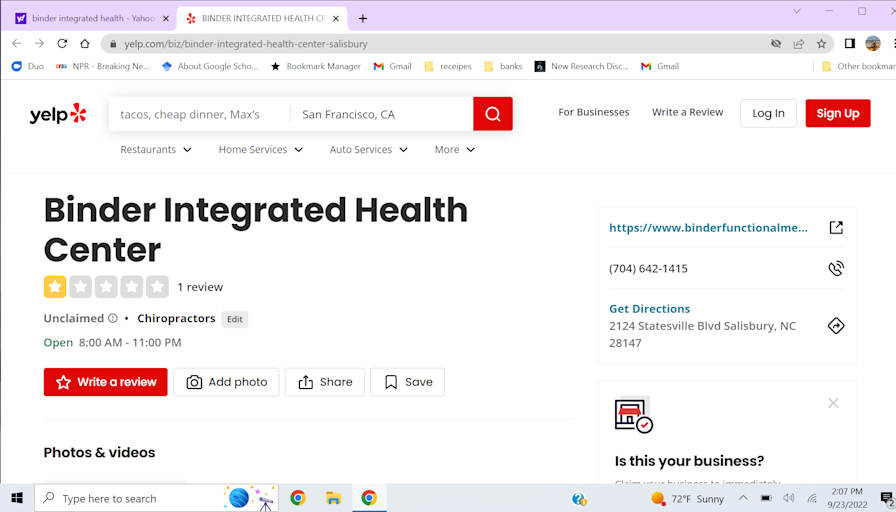Screen dimensions: 896x512
Task: Open the banks bookmark folder
Action: click(503, 66)
